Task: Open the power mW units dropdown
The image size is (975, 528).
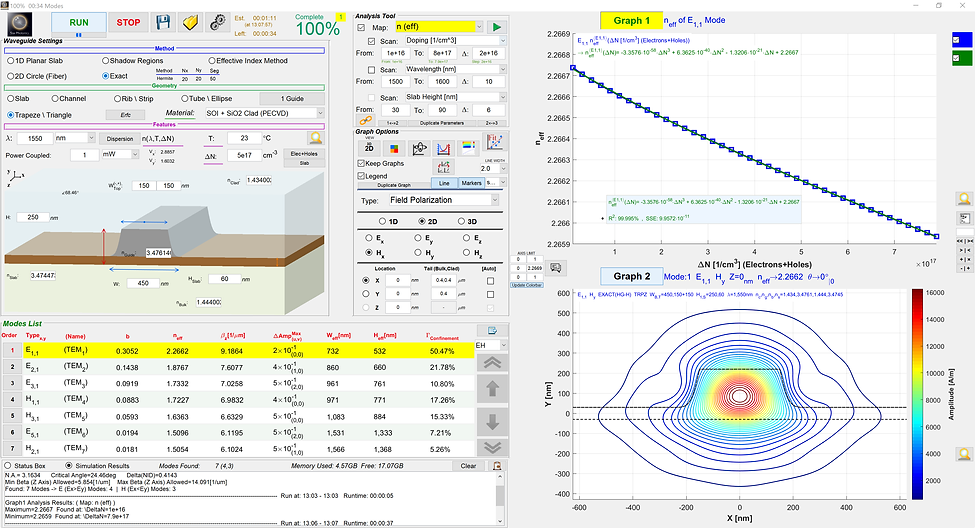Action: coord(135,154)
